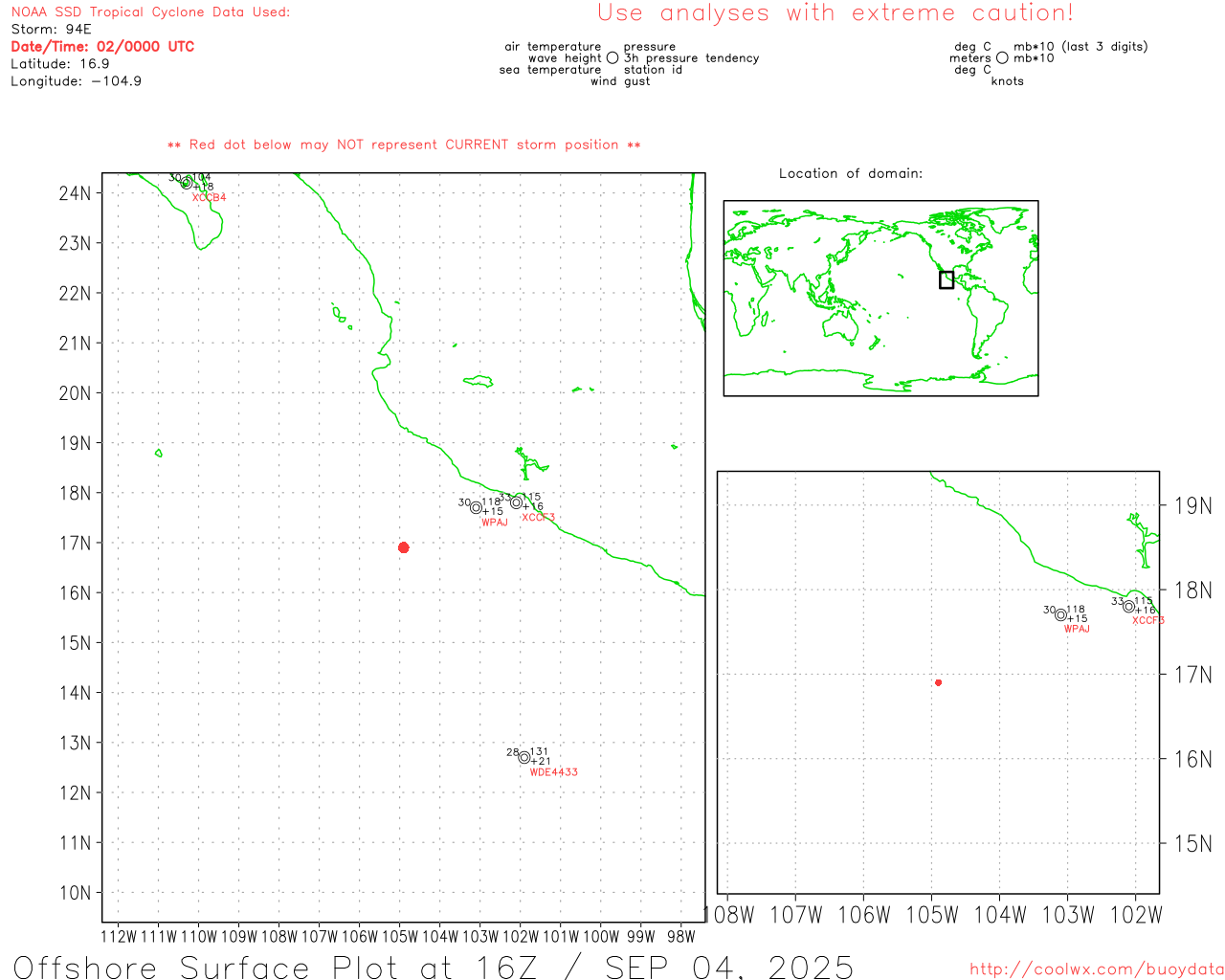Screen dimensions: 1225x980
Task: Open the coolwx.com/buoydata link
Action: tap(1097, 969)
